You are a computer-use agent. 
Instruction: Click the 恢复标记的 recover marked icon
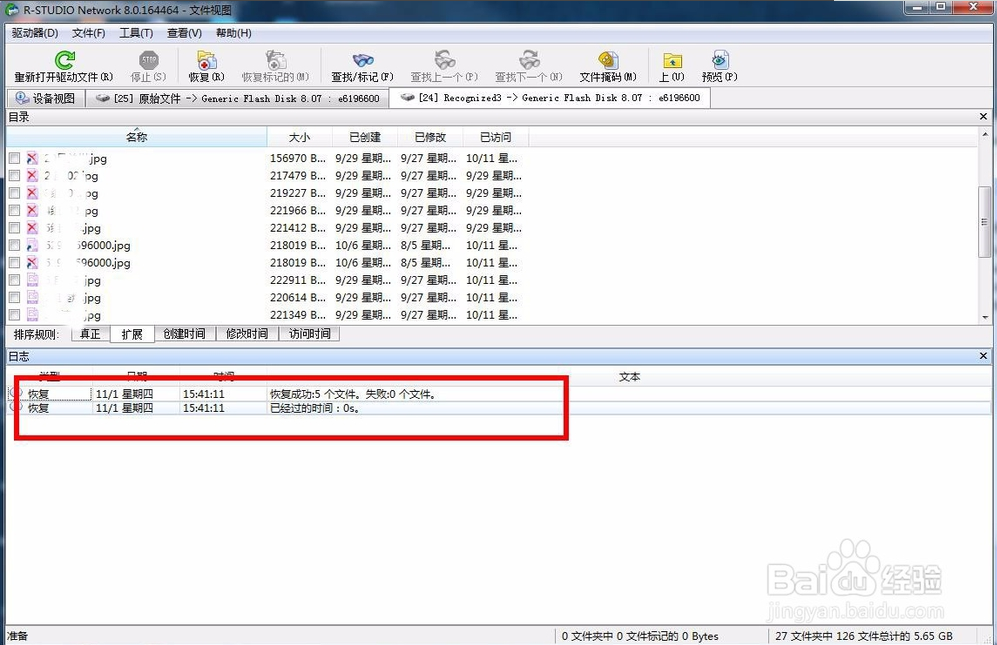tap(275, 60)
